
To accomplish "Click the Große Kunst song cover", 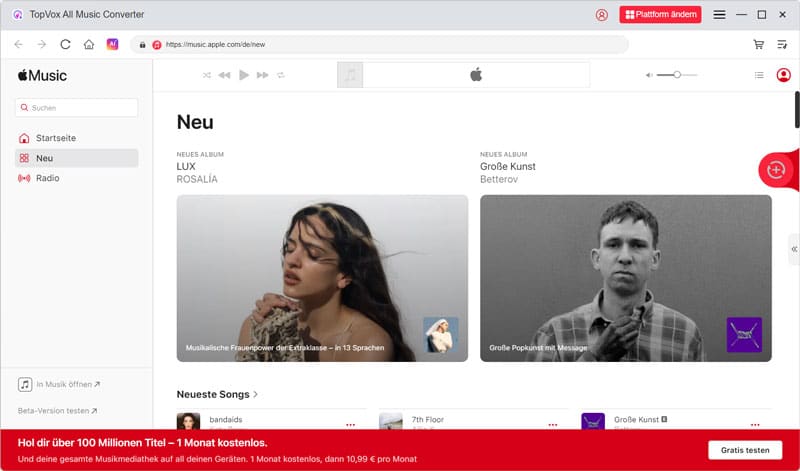I will pyautogui.click(x=593, y=421).
